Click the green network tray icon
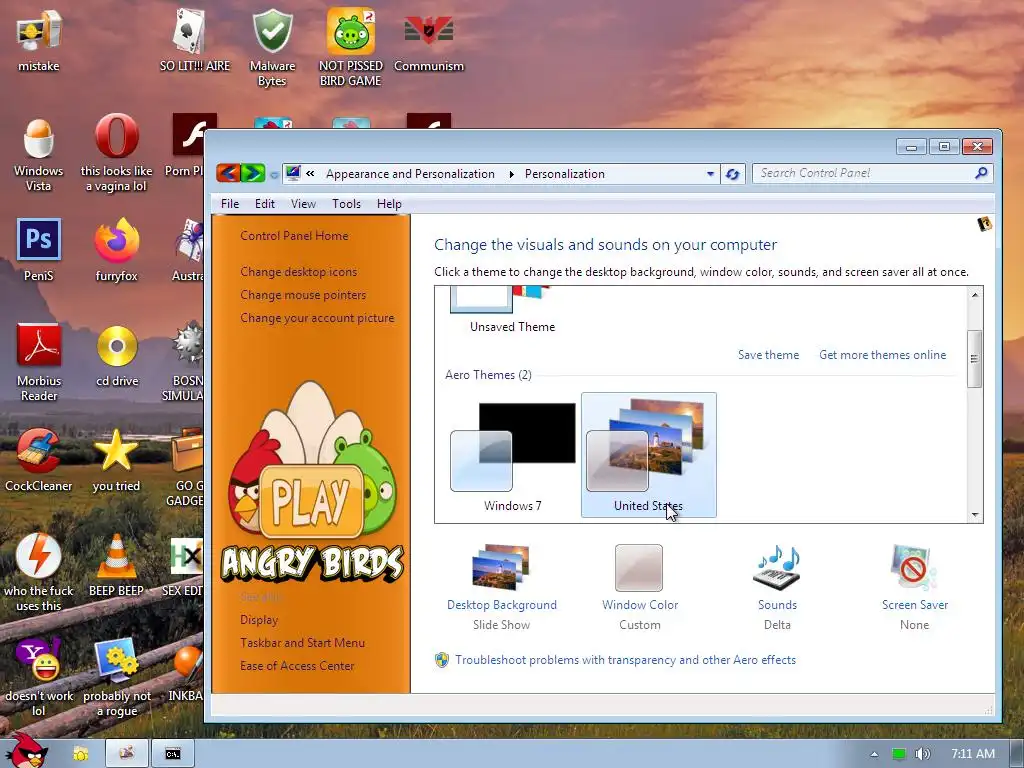This screenshot has width=1024, height=768. 899,754
